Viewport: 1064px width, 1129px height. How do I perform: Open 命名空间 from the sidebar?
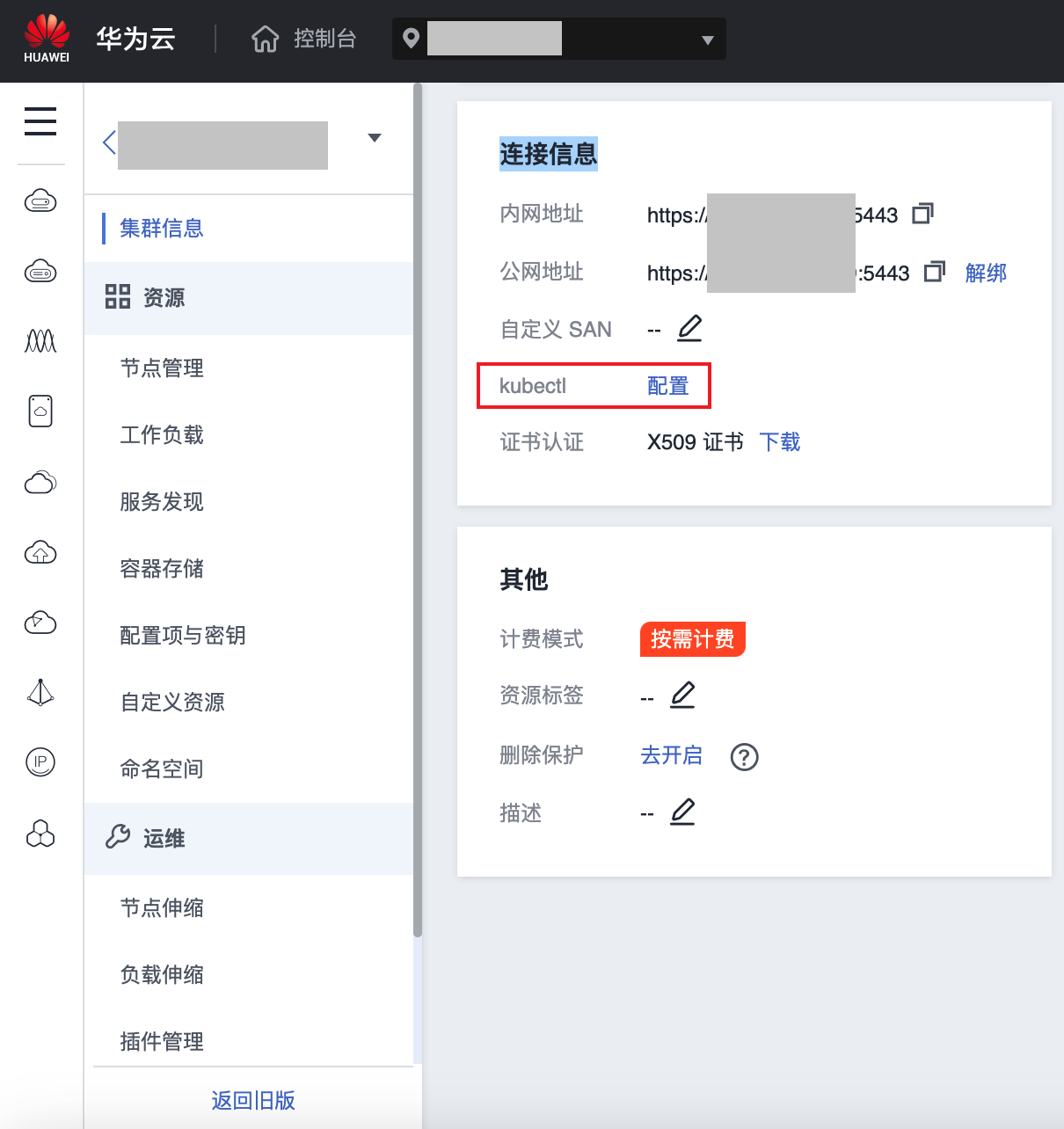162,768
